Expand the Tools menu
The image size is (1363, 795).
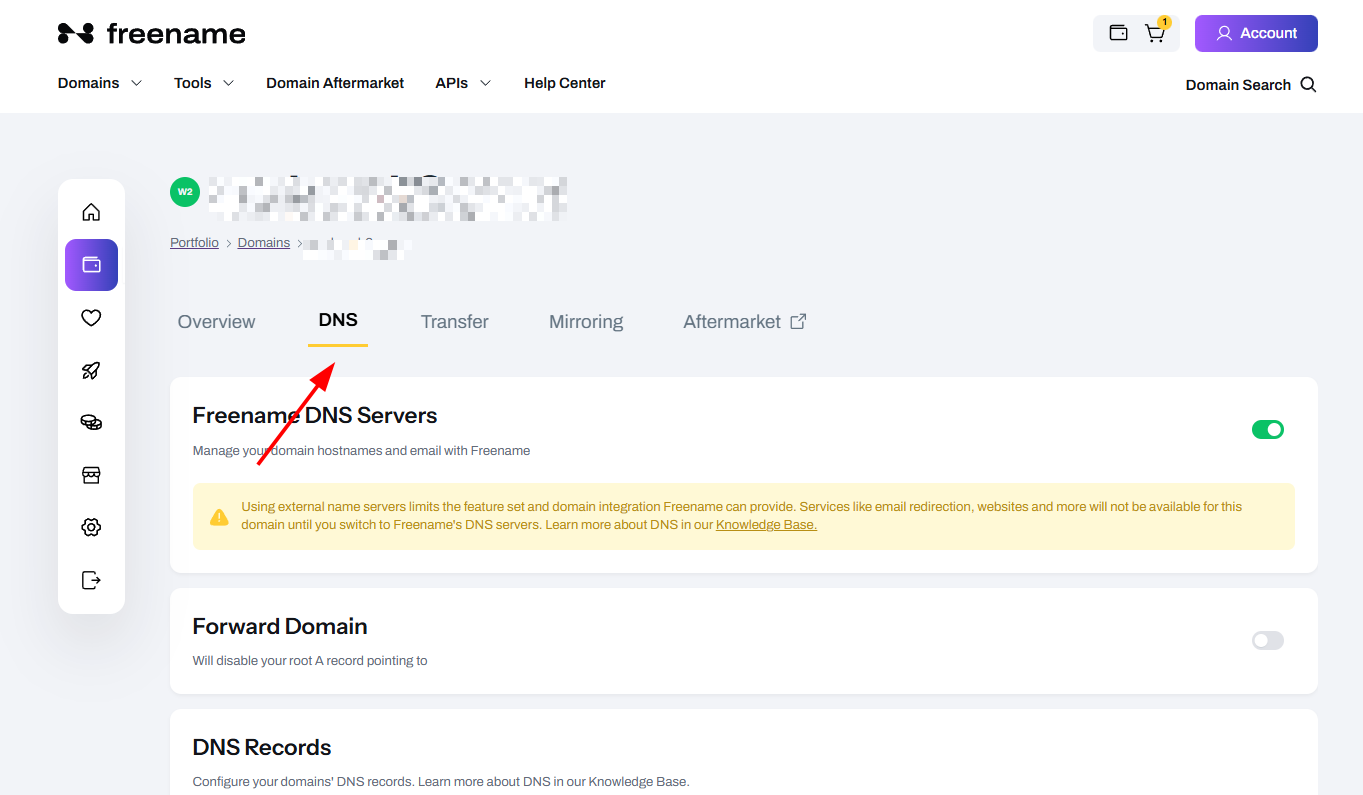coord(204,83)
